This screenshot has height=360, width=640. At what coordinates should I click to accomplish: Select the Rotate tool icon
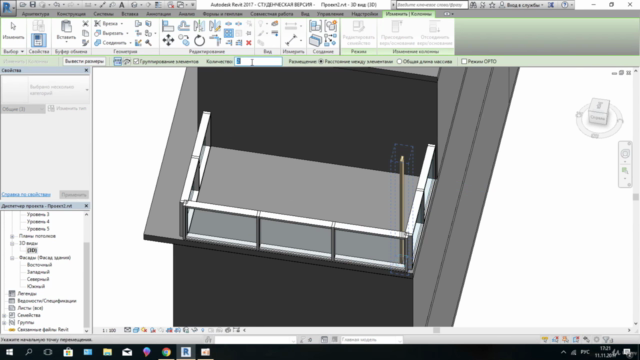pos(199,40)
